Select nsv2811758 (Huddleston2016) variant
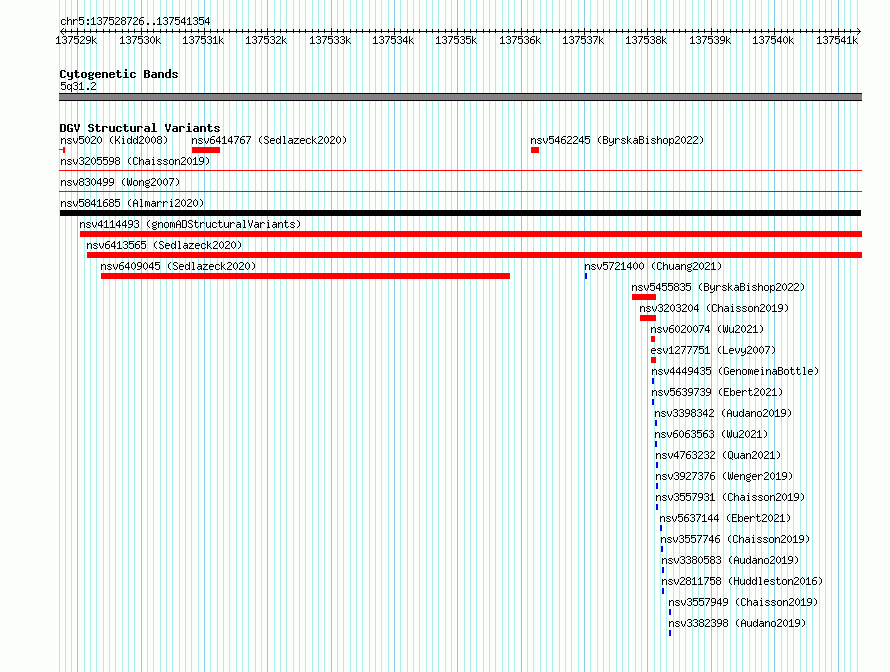The height and width of the screenshot is (672, 890). pos(742,581)
